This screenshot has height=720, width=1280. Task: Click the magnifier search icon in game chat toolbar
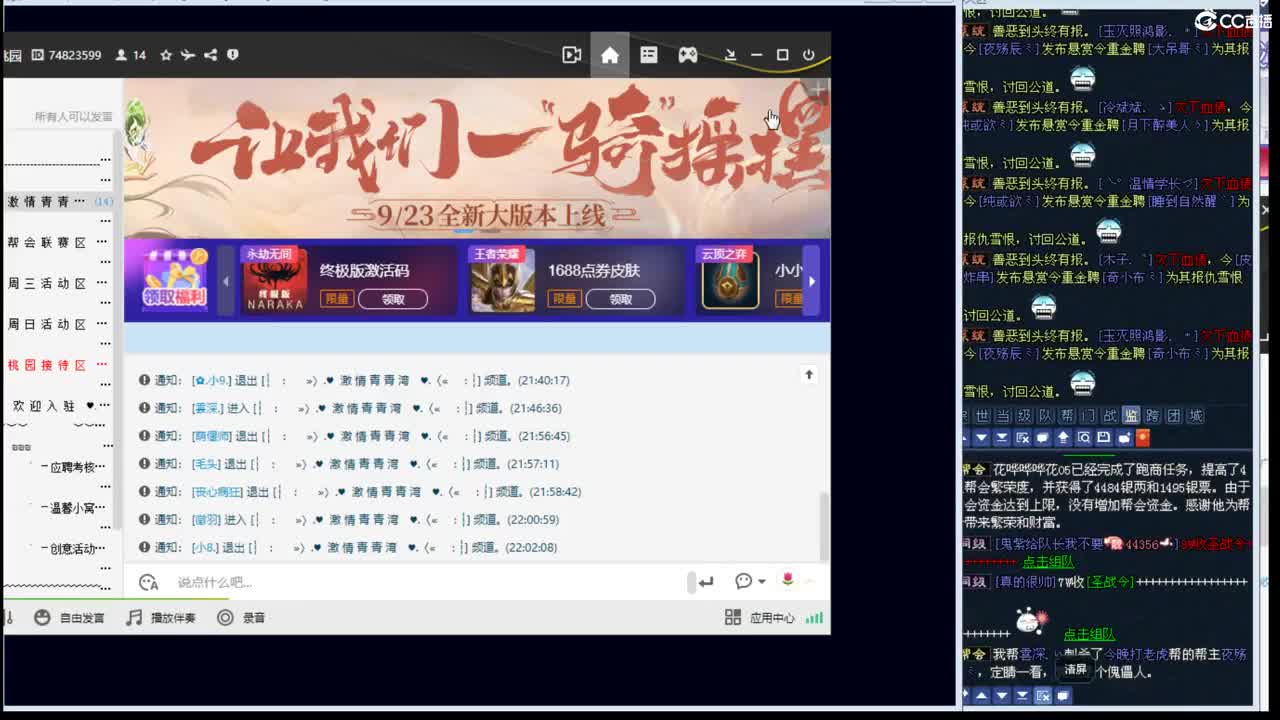[x=1083, y=438]
